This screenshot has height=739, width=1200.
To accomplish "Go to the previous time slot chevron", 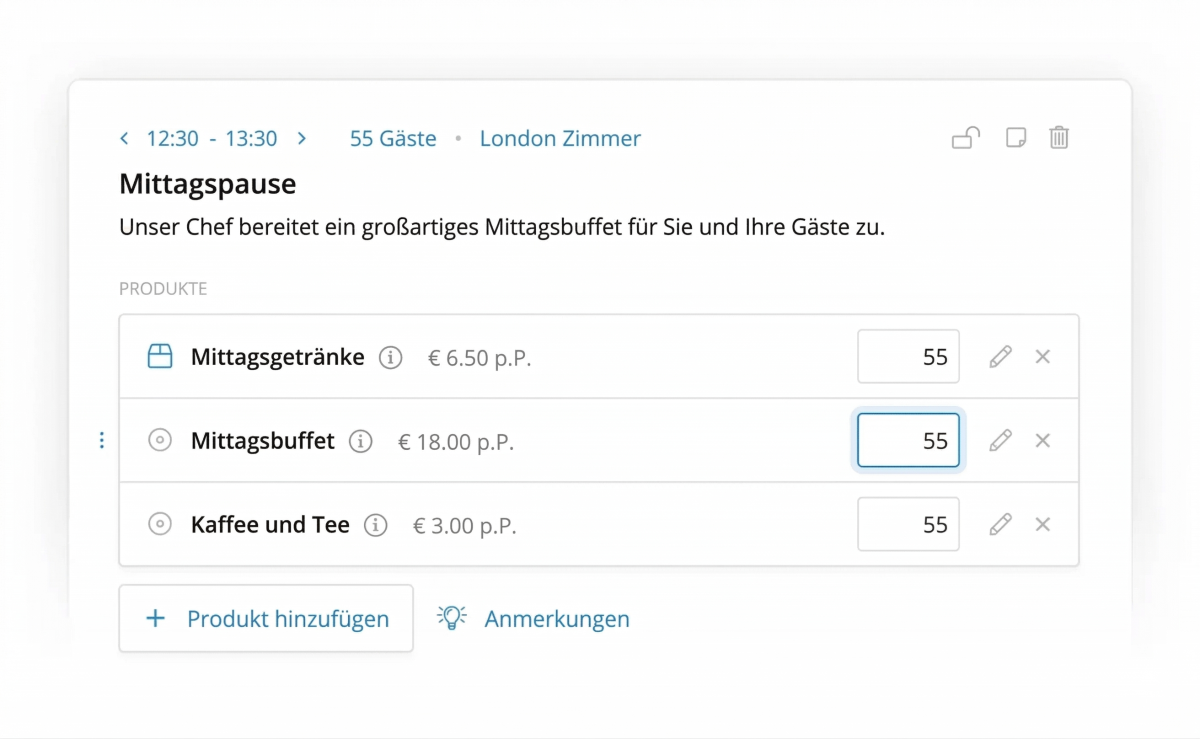I will click(x=124, y=139).
